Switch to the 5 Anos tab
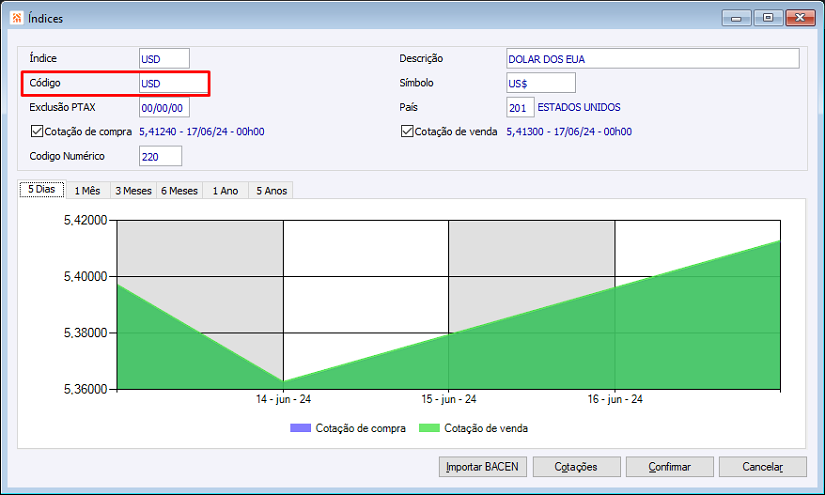The image size is (825, 495). click(271, 190)
